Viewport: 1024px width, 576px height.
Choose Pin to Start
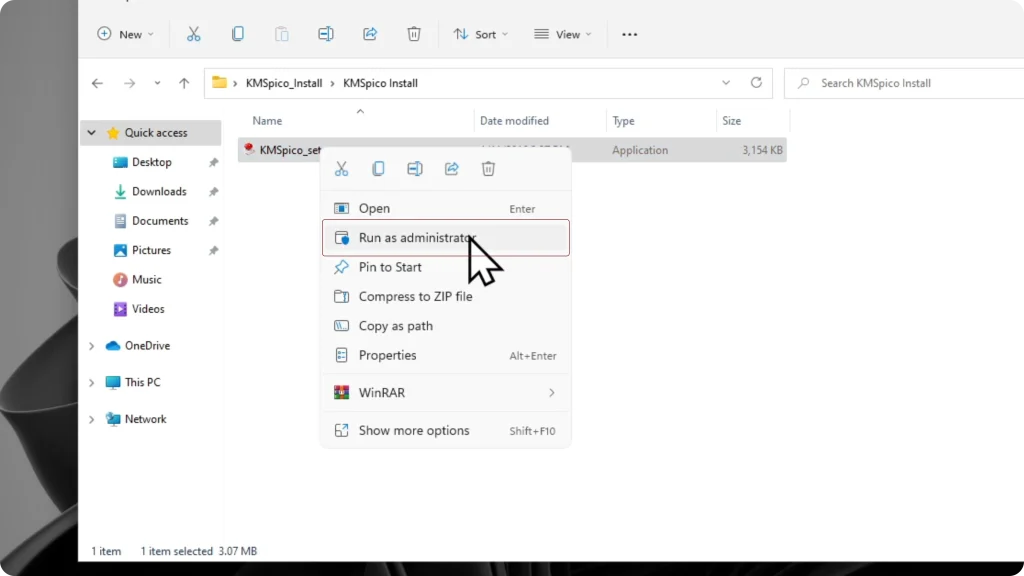tap(446, 267)
